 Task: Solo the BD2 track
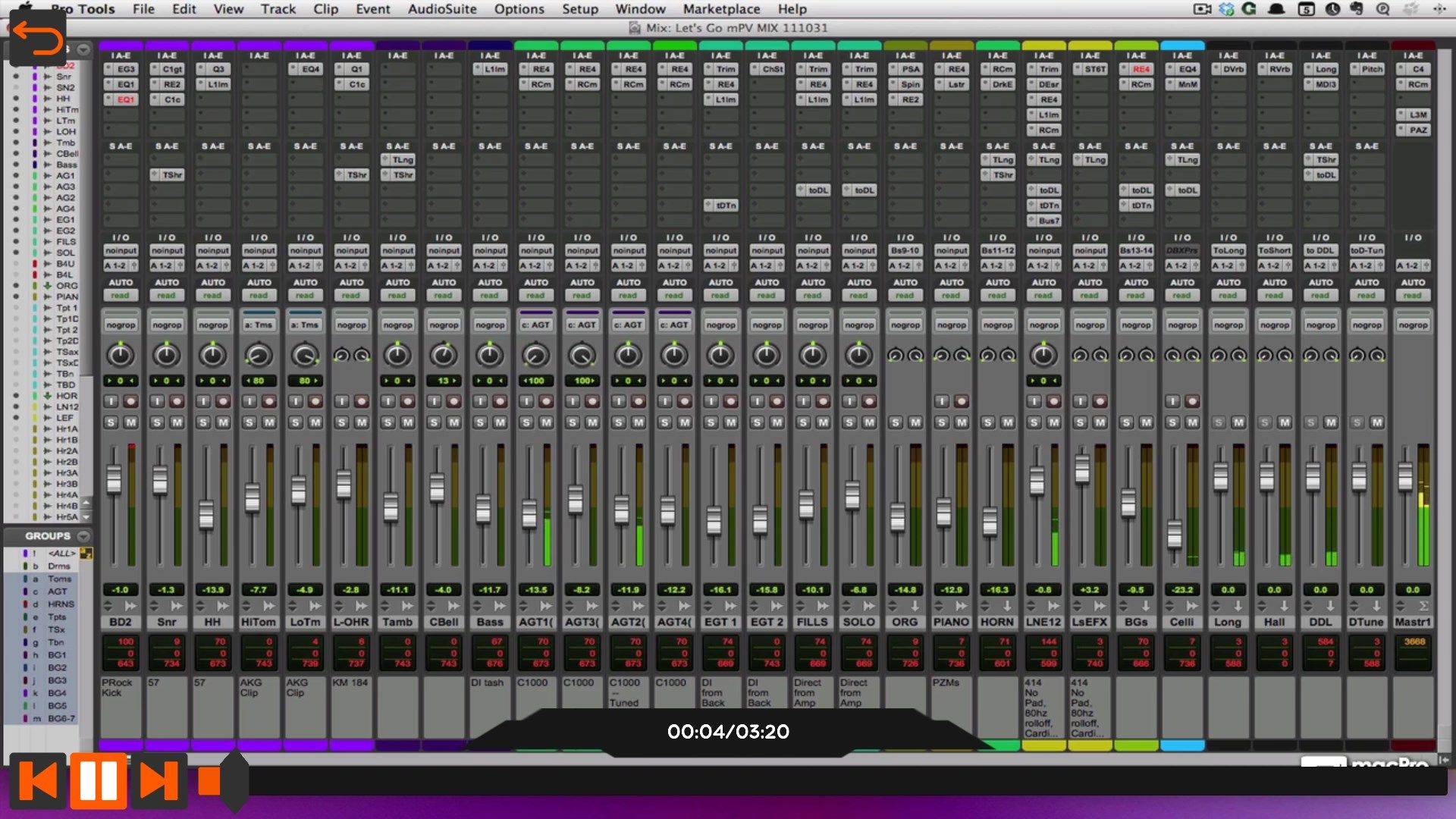[x=111, y=422]
